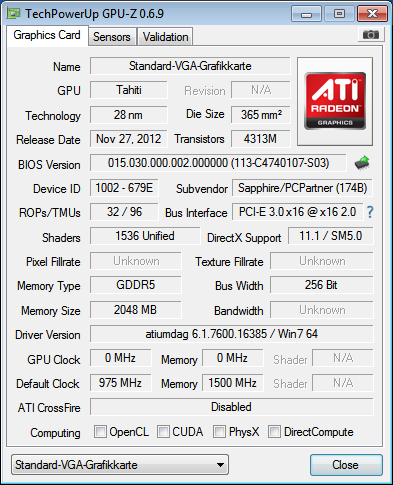Click the Die Size value 365 mm²
Image resolution: width=393 pixels, height=485 pixels.
(x=261, y=115)
